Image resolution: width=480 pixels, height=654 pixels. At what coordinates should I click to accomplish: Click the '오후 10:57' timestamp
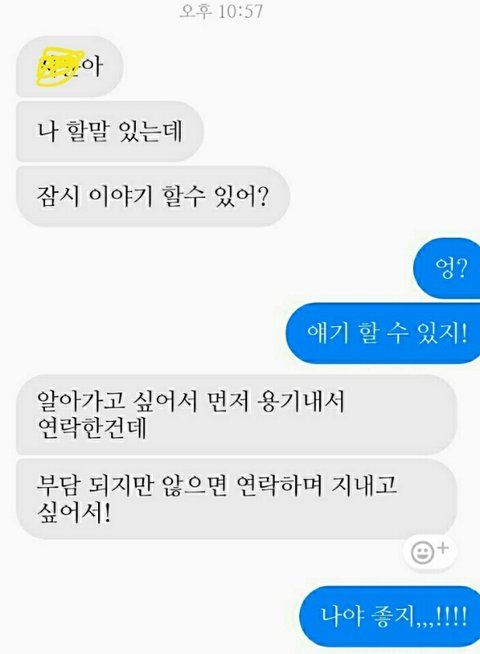[x=221, y=11]
